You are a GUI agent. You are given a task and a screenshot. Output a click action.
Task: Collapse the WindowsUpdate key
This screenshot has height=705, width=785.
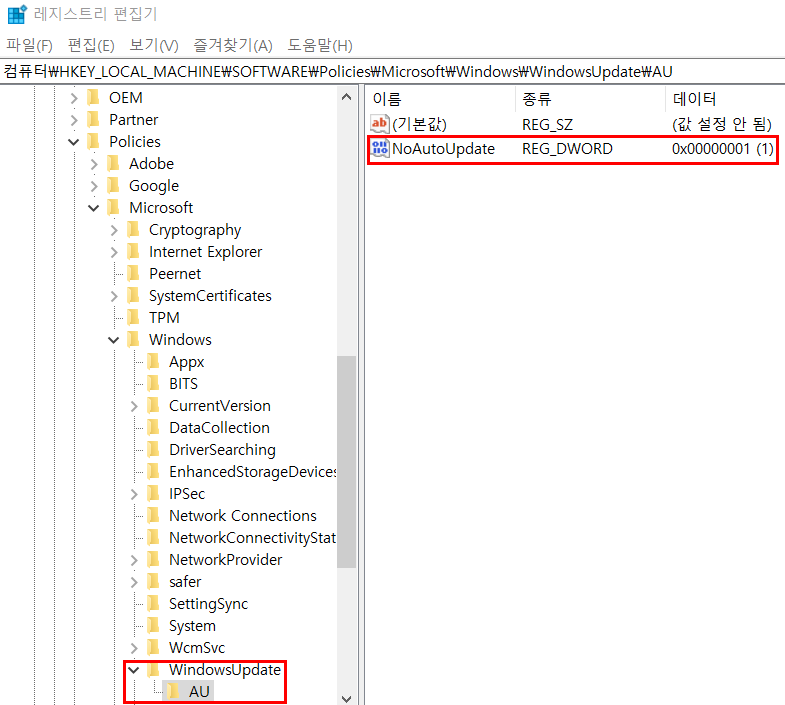134,670
